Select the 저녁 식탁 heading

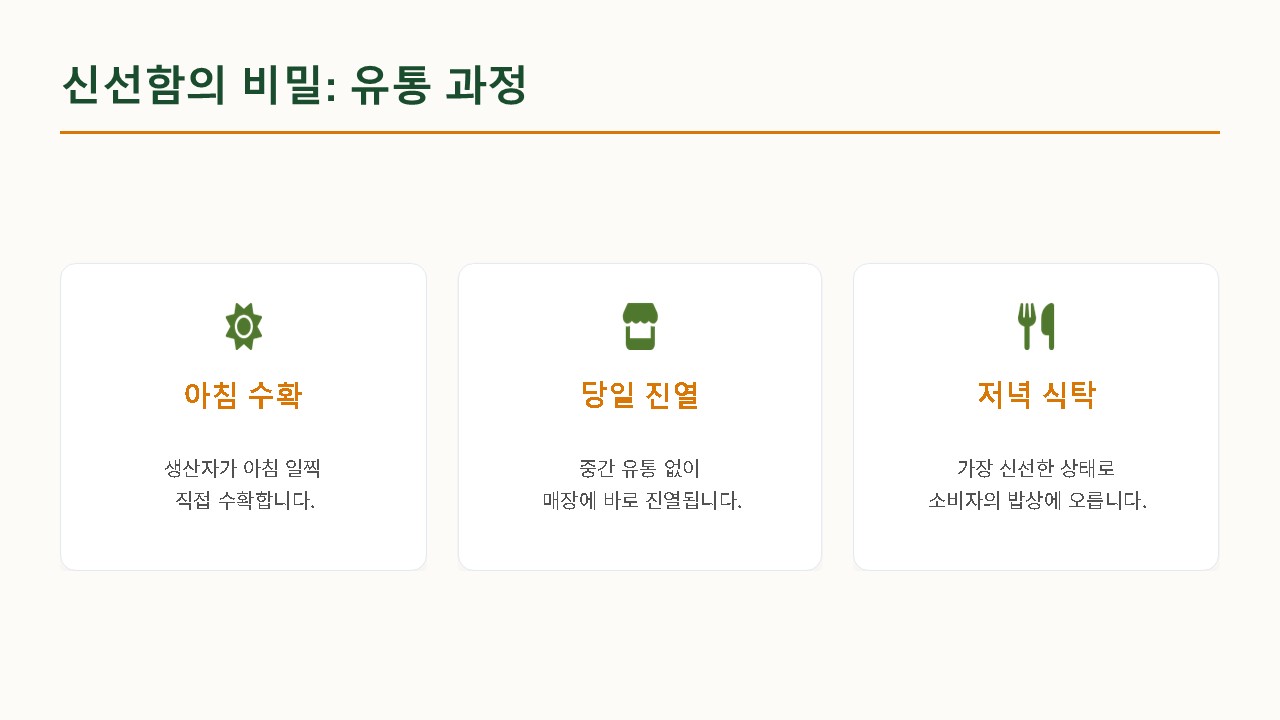click(1036, 395)
